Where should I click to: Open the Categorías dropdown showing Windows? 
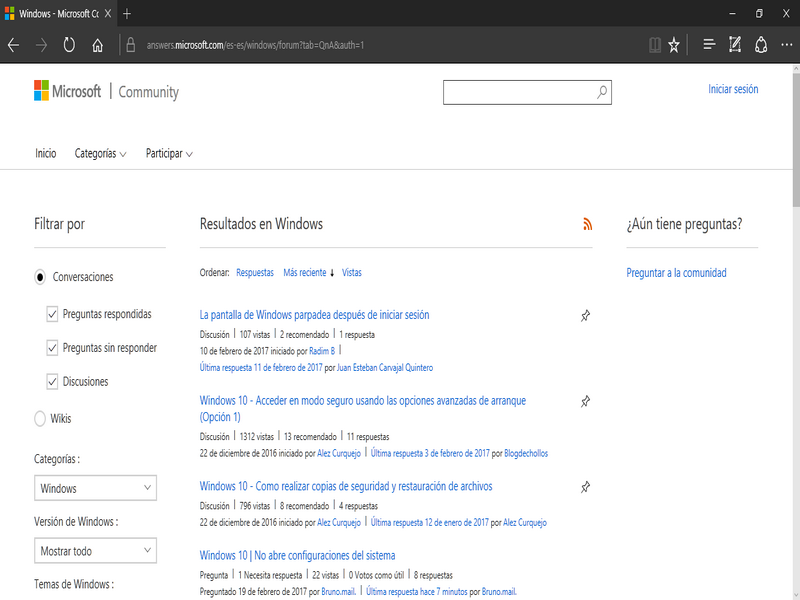point(95,488)
